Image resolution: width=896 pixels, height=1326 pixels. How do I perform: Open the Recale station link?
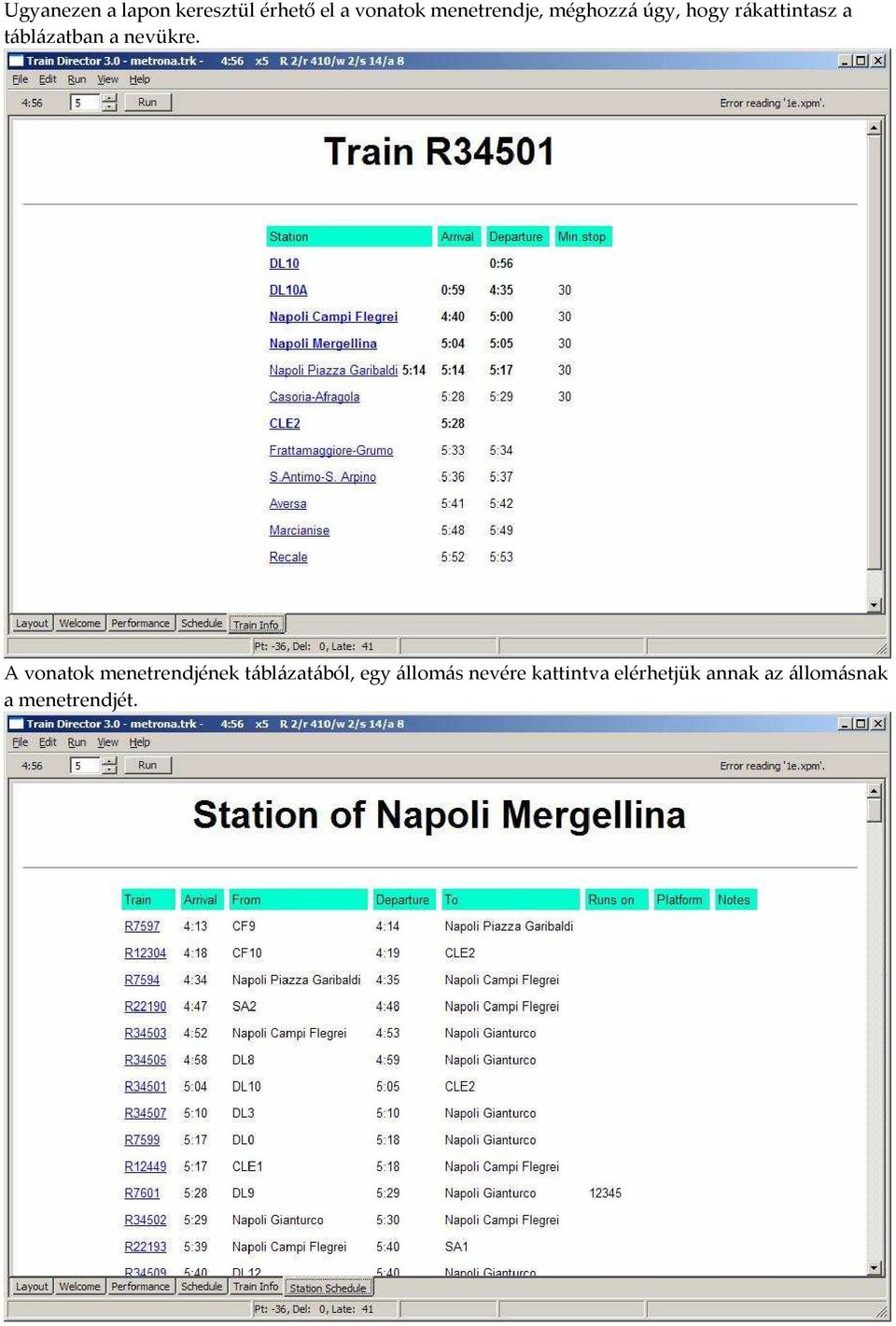coord(287,557)
